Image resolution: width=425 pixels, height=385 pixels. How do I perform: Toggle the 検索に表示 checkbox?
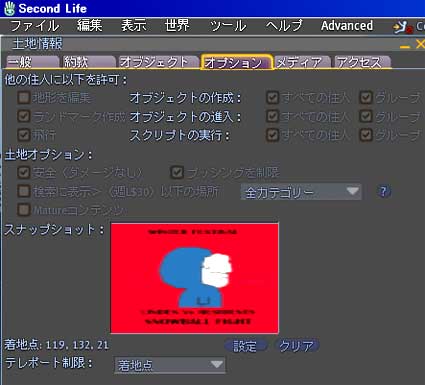(24, 191)
